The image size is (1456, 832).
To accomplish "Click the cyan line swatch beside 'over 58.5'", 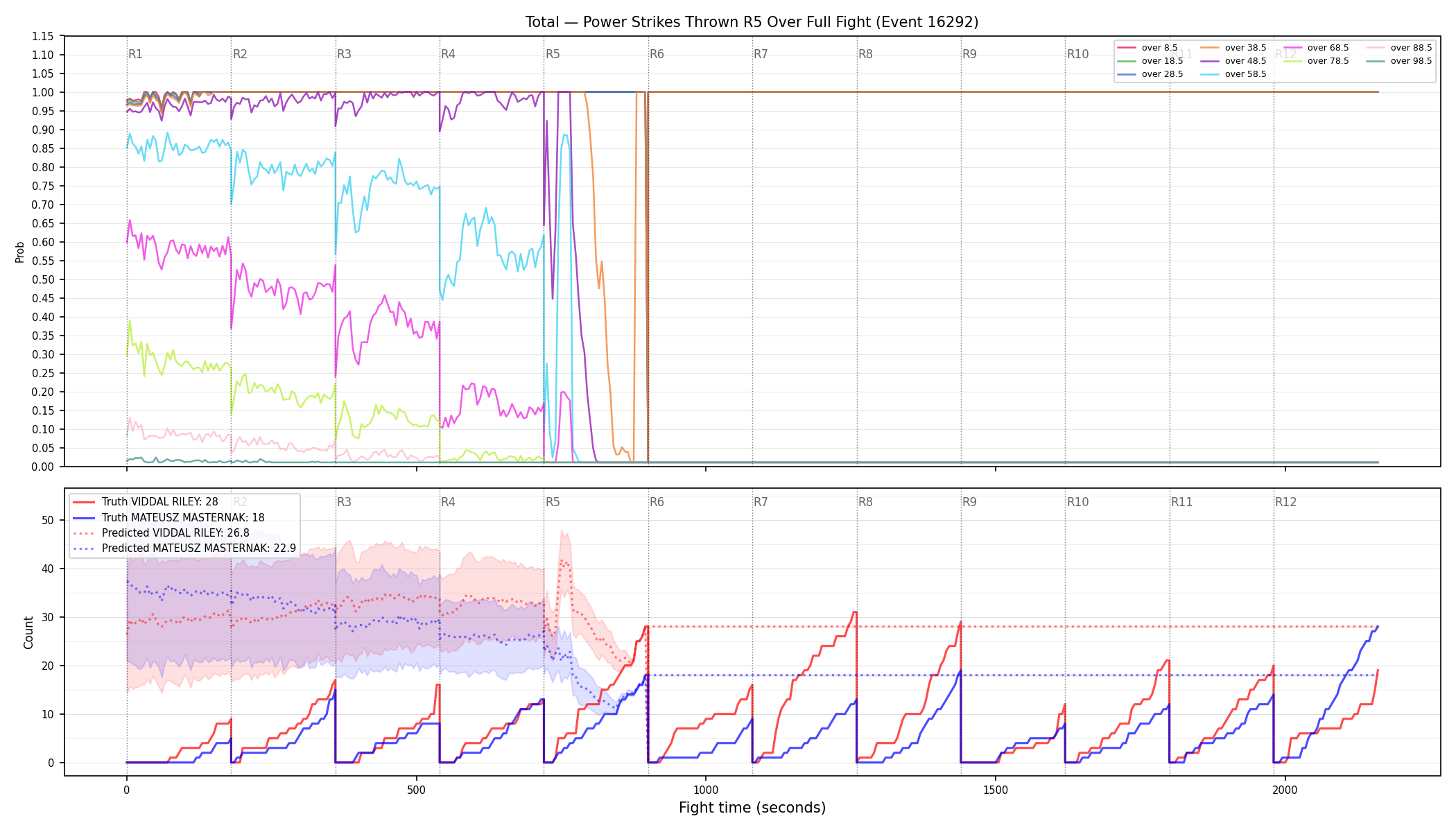I will pos(1210,74).
